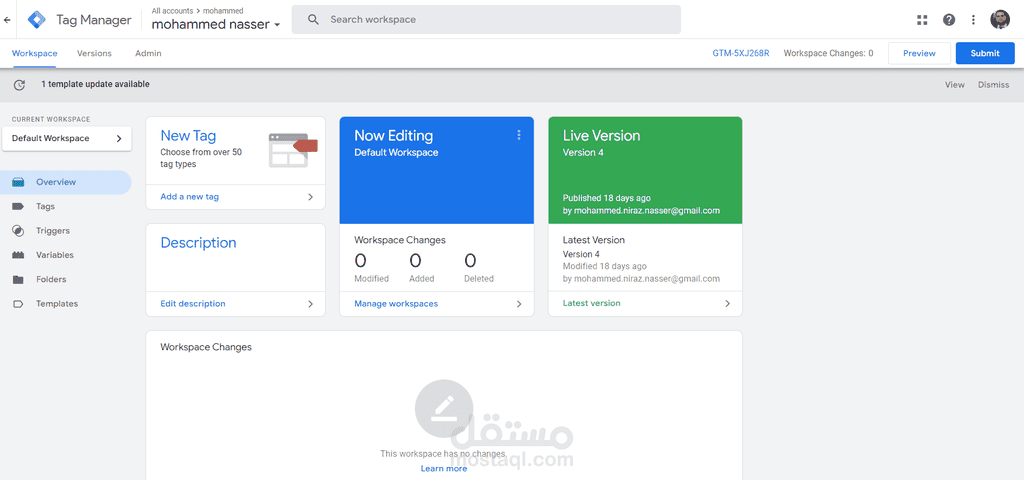Open the Now Editing card three-dot menu
Viewport: 1024px width, 480px height.
(x=519, y=135)
